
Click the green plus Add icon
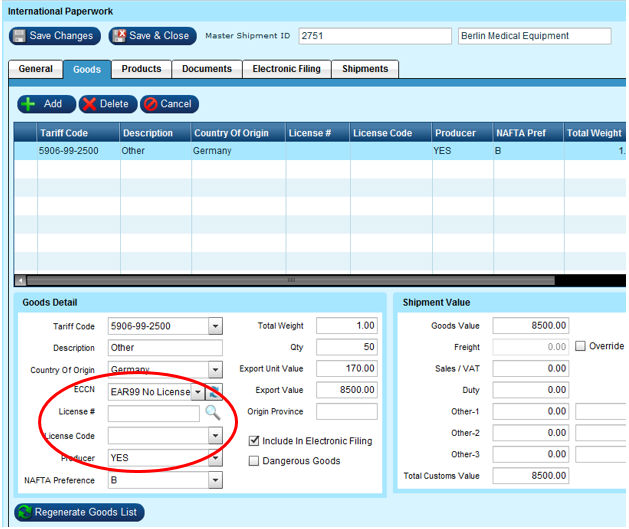(x=28, y=104)
